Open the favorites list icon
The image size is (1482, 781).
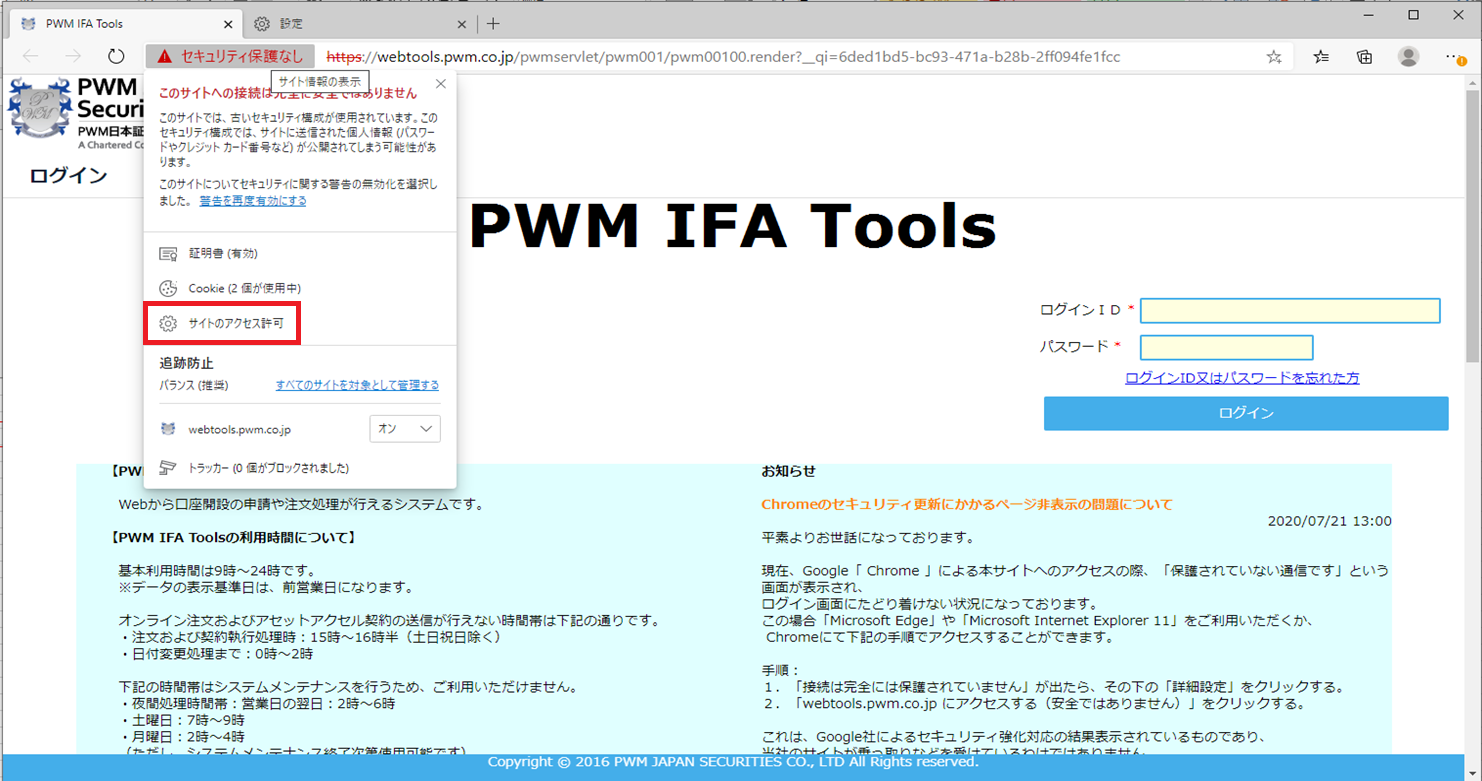[x=1321, y=57]
